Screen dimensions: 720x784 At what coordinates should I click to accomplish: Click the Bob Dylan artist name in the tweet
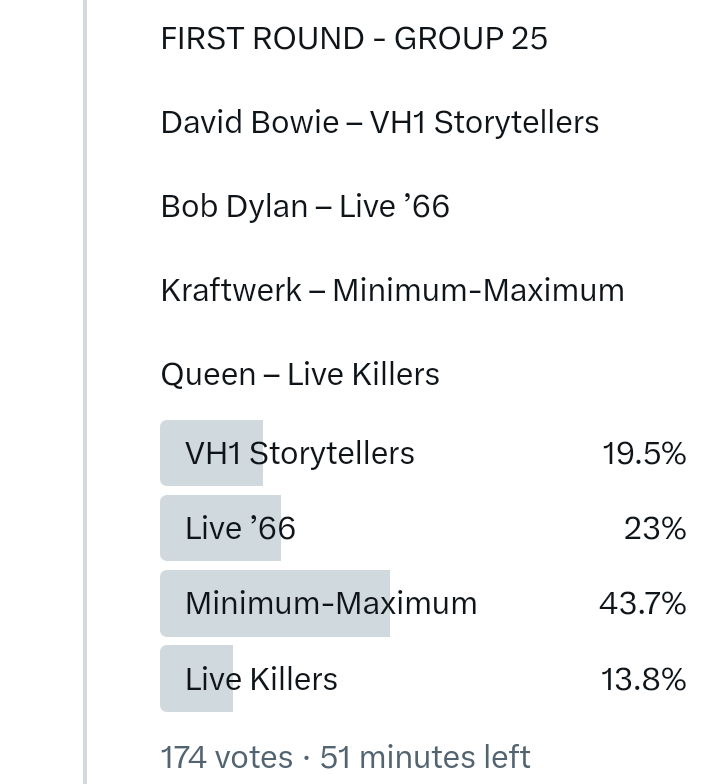pyautogui.click(x=234, y=207)
